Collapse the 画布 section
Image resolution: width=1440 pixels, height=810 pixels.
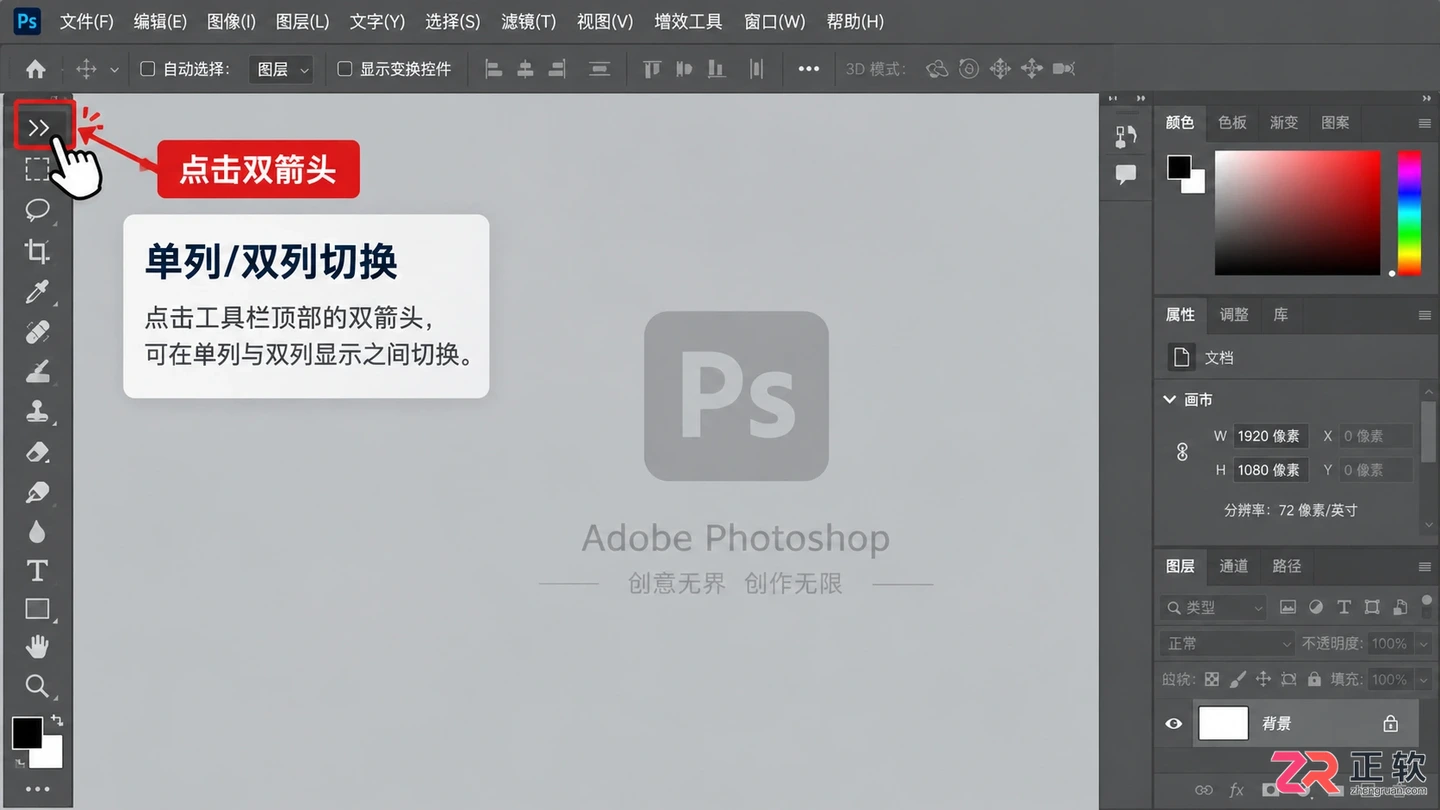tap(1169, 399)
